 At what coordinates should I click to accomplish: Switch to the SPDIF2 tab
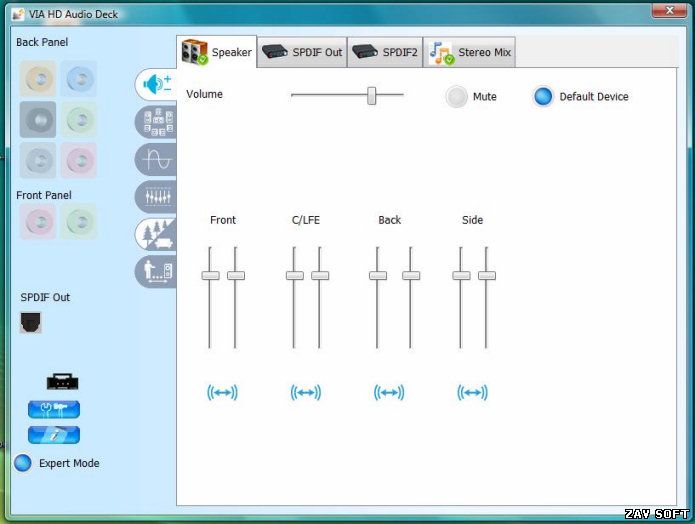385,52
